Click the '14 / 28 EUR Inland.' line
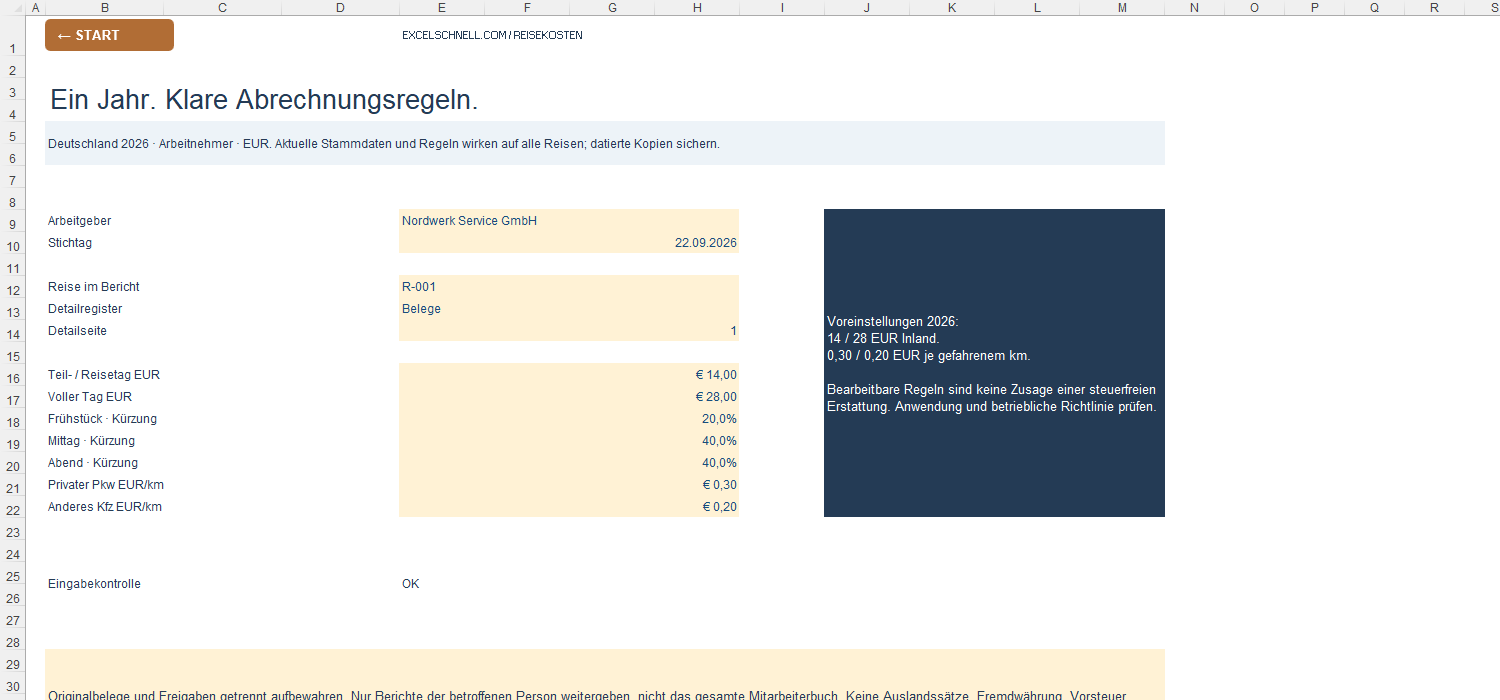The height and width of the screenshot is (700, 1500). click(x=883, y=339)
